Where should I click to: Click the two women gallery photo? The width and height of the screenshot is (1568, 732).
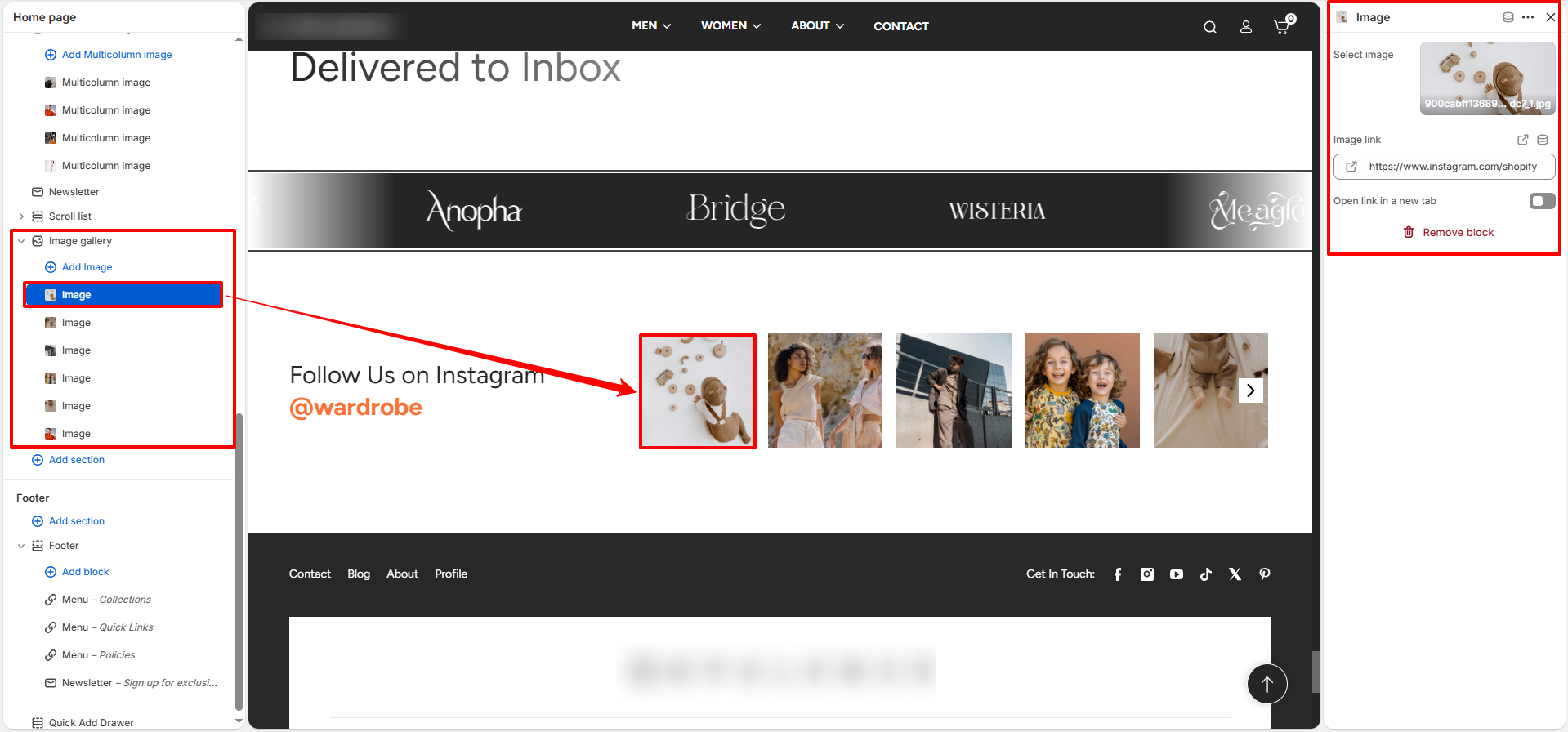coord(825,391)
